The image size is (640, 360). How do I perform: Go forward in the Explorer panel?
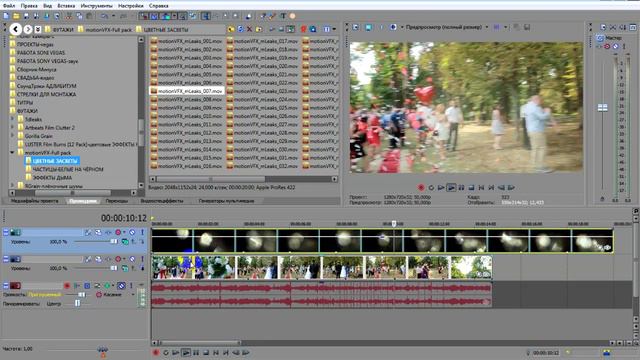[28, 29]
